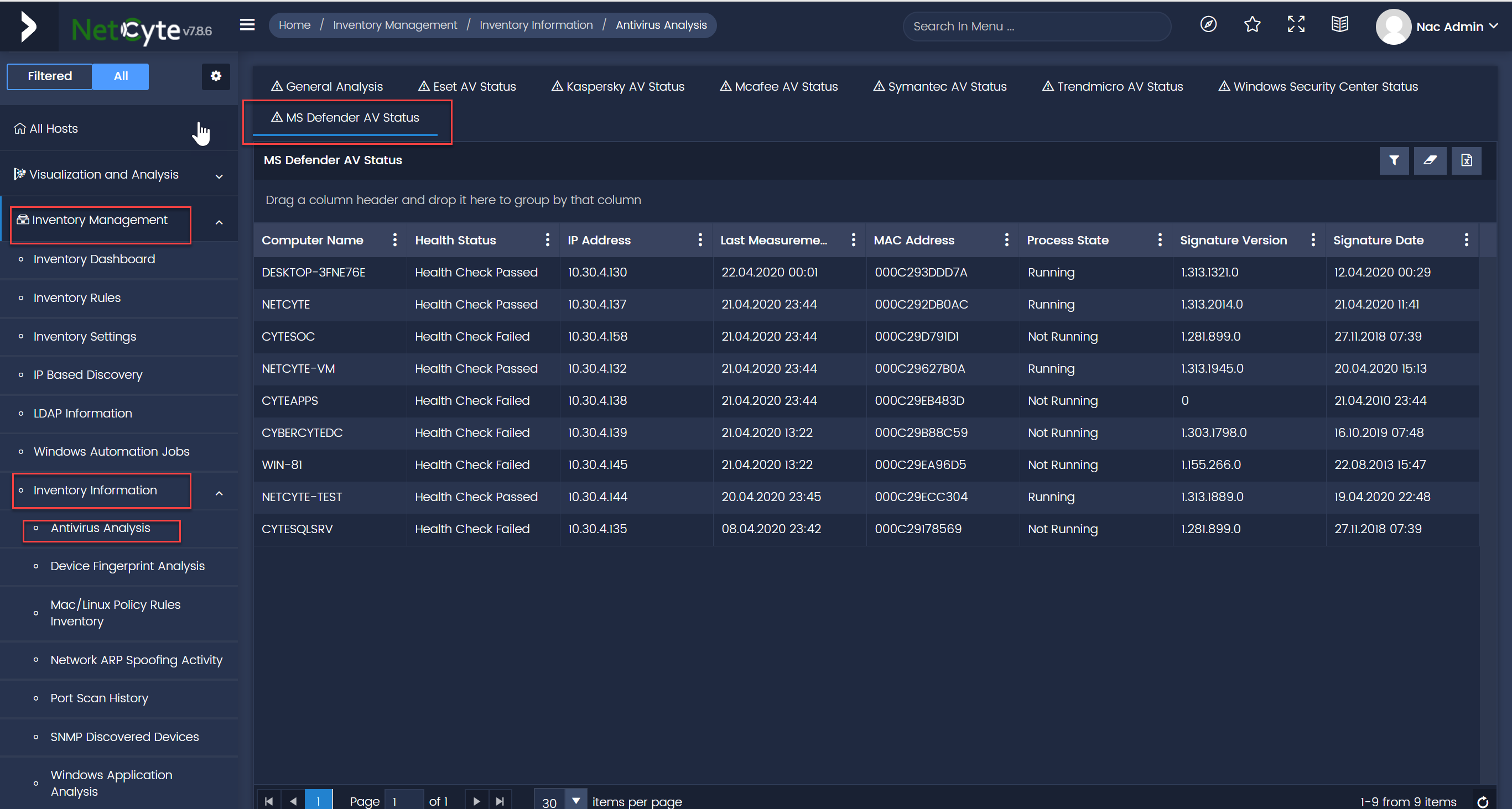Open Inventory Rules menu item
The image size is (1512, 809).
[x=118, y=298]
